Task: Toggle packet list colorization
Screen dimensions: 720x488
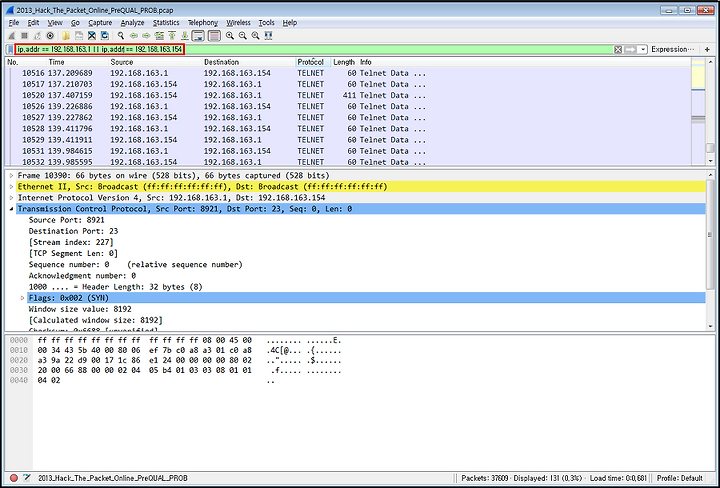Action: tap(214, 36)
